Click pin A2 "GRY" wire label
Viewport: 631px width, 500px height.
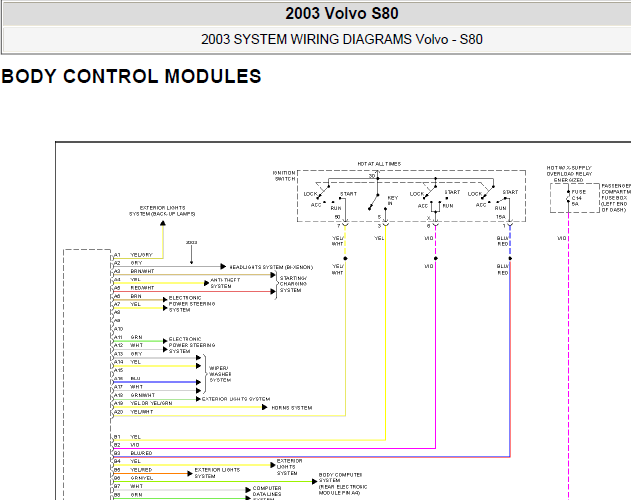(136, 263)
